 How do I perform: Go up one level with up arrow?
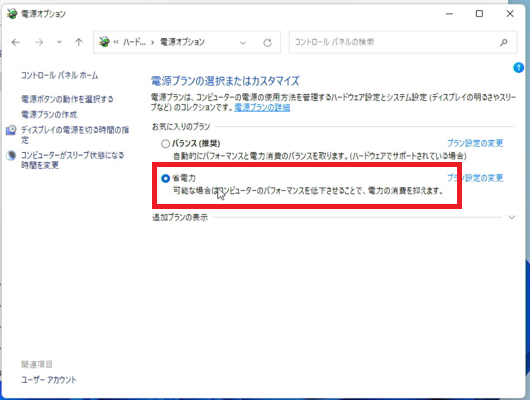click(78, 42)
